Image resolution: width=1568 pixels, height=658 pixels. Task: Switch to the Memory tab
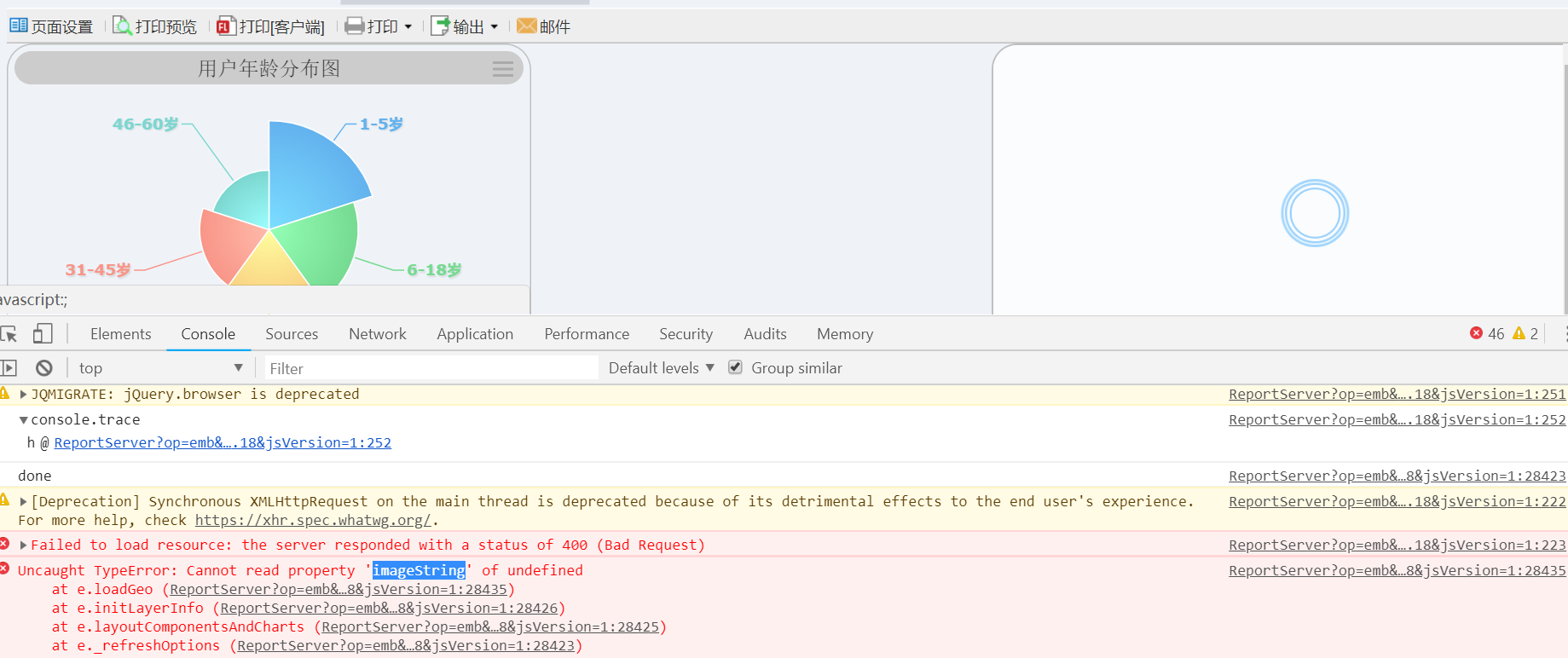tap(845, 334)
